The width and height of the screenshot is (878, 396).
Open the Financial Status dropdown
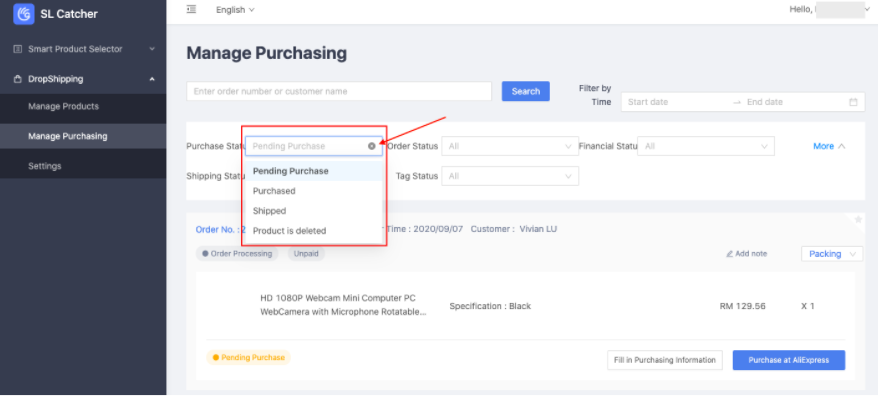pyautogui.click(x=706, y=146)
